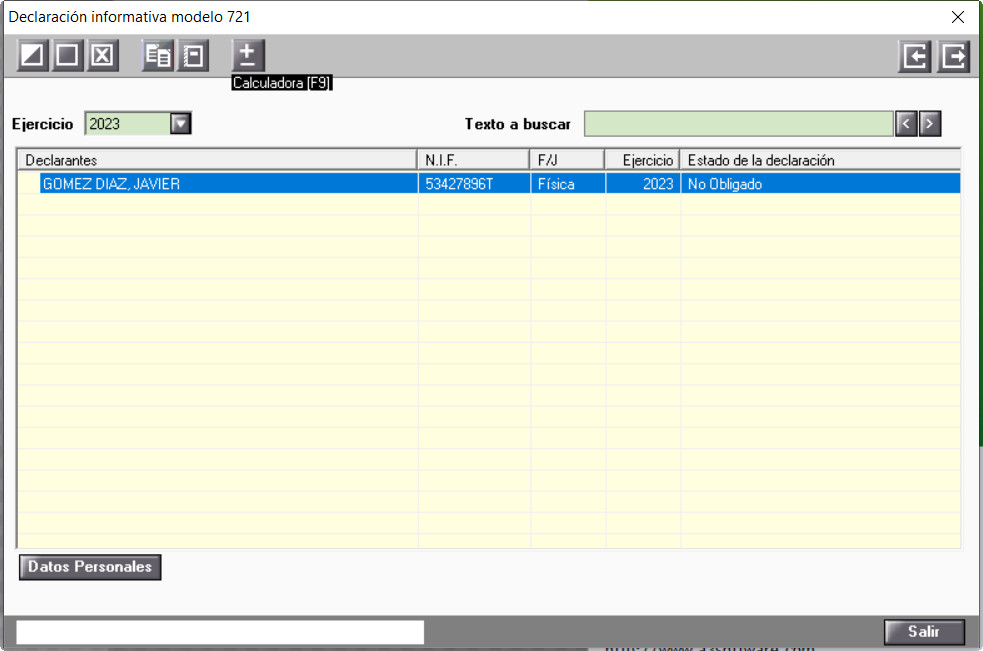
Task: Click the delete declaration X icon
Action: coord(102,56)
